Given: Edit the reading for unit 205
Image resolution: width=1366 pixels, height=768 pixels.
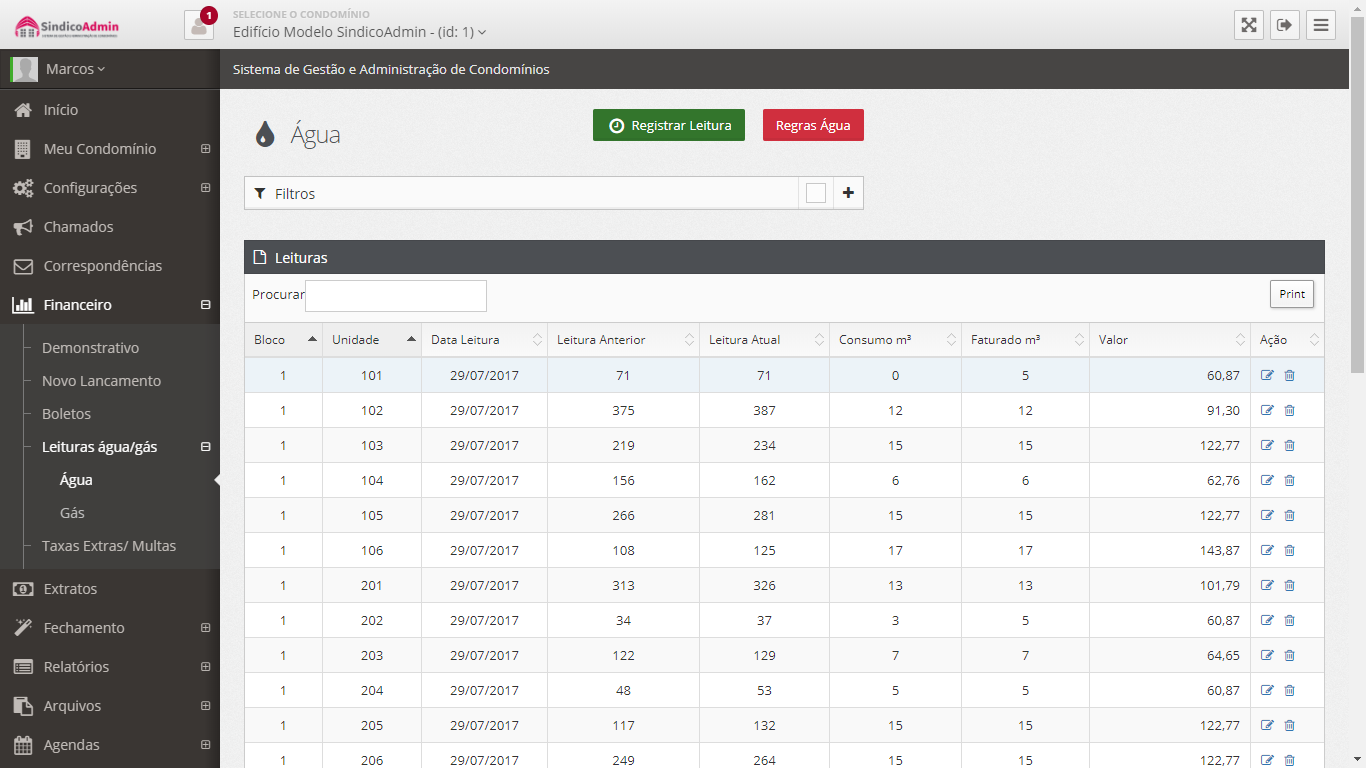Looking at the screenshot, I should point(1267,725).
